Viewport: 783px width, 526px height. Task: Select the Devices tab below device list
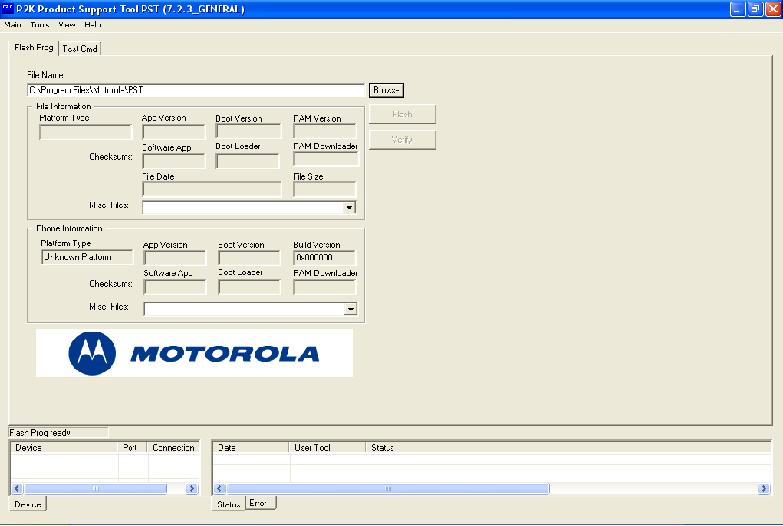click(28, 504)
